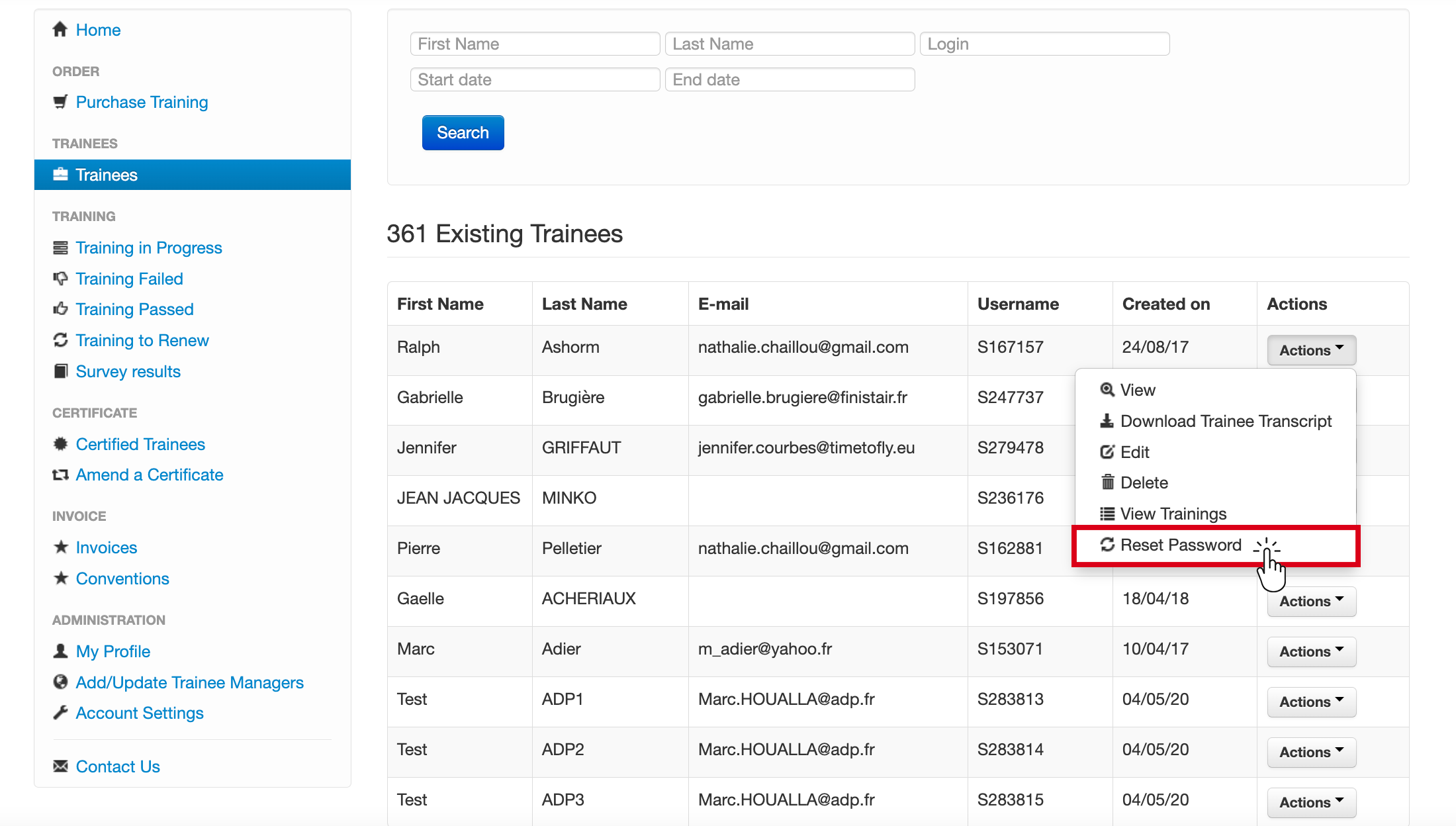The image size is (1456, 826).
Task: Click the Training Failed thumbs-down icon
Action: 60,279
